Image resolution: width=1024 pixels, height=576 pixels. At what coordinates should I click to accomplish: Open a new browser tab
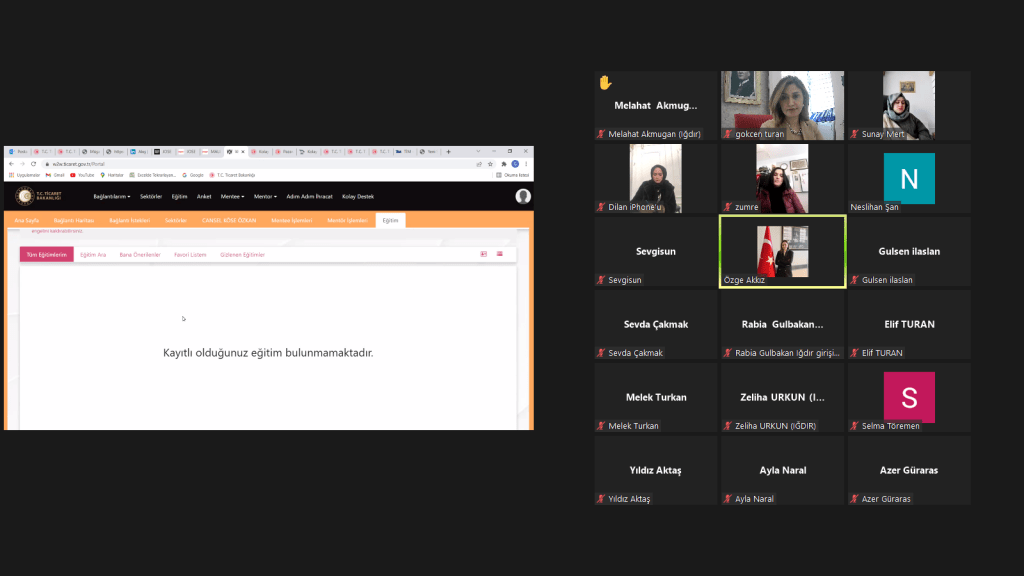pyautogui.click(x=448, y=152)
